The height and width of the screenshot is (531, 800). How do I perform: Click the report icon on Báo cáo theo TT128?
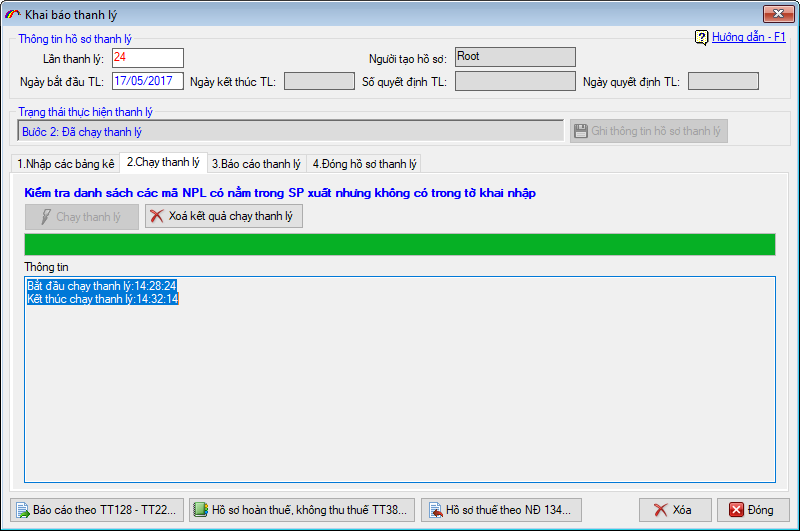click(23, 510)
